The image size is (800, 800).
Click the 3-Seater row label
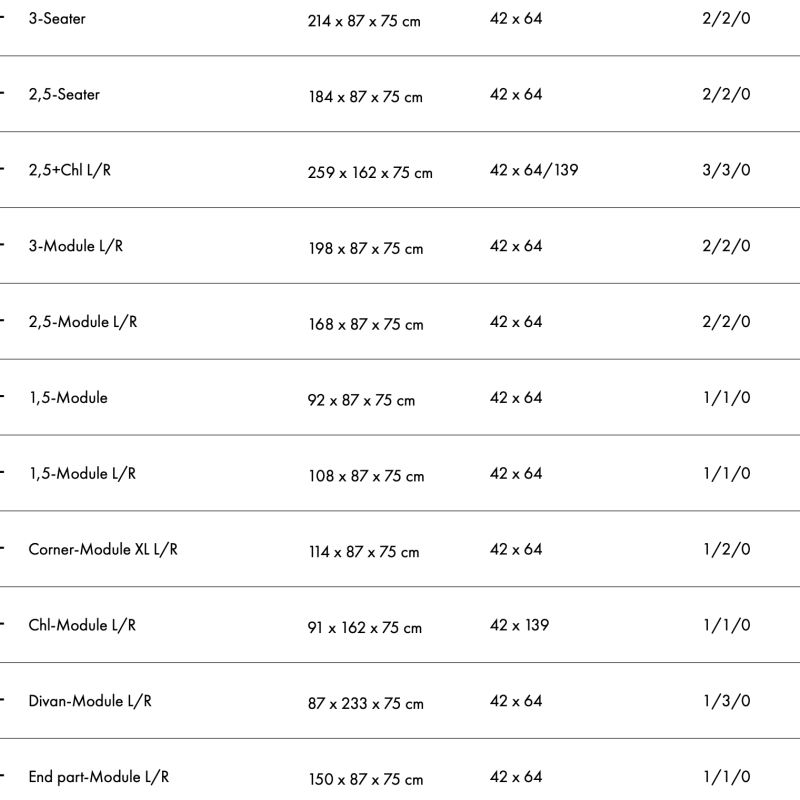coord(57,19)
